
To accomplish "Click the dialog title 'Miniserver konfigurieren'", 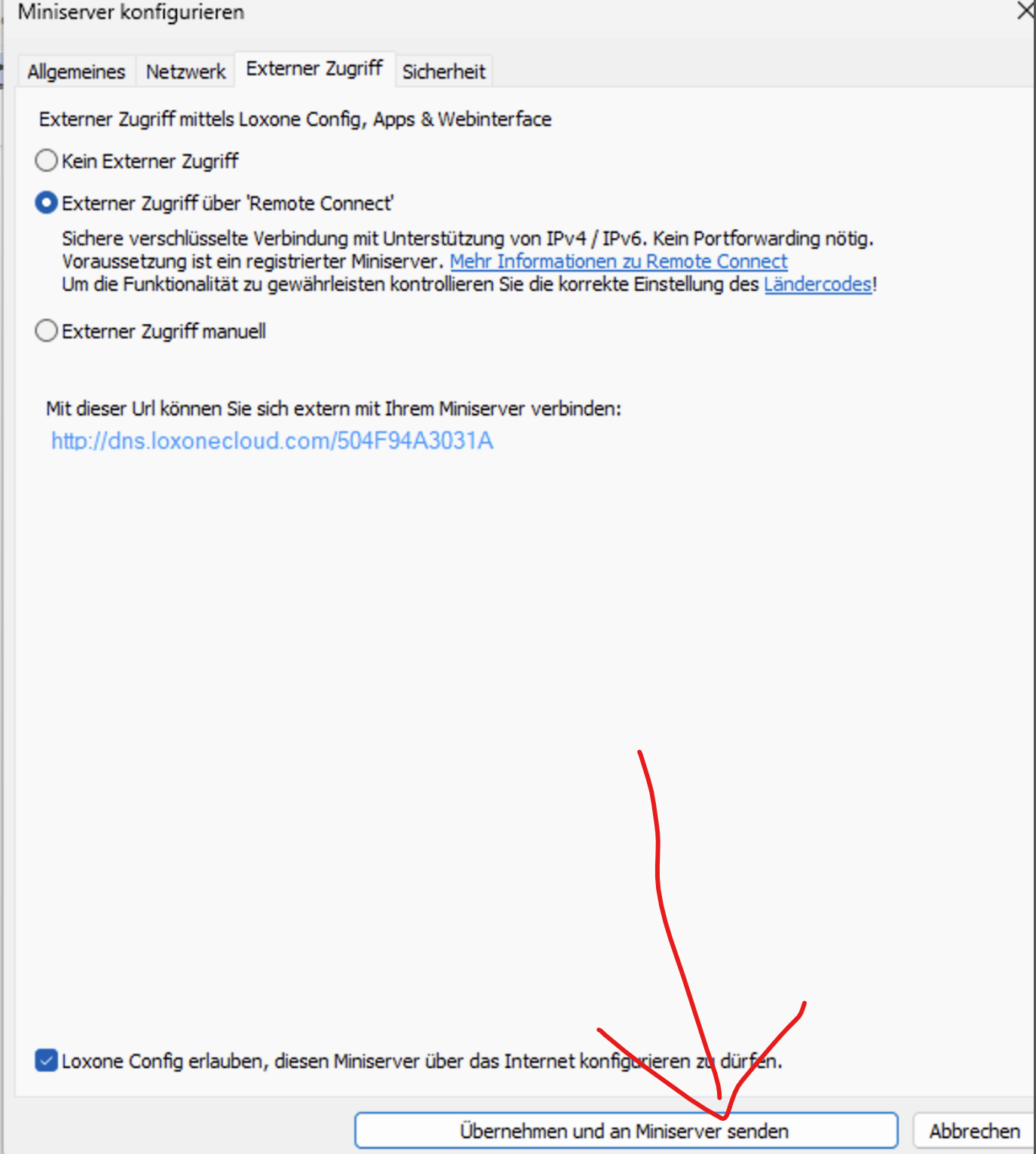I will pyautogui.click(x=130, y=12).
